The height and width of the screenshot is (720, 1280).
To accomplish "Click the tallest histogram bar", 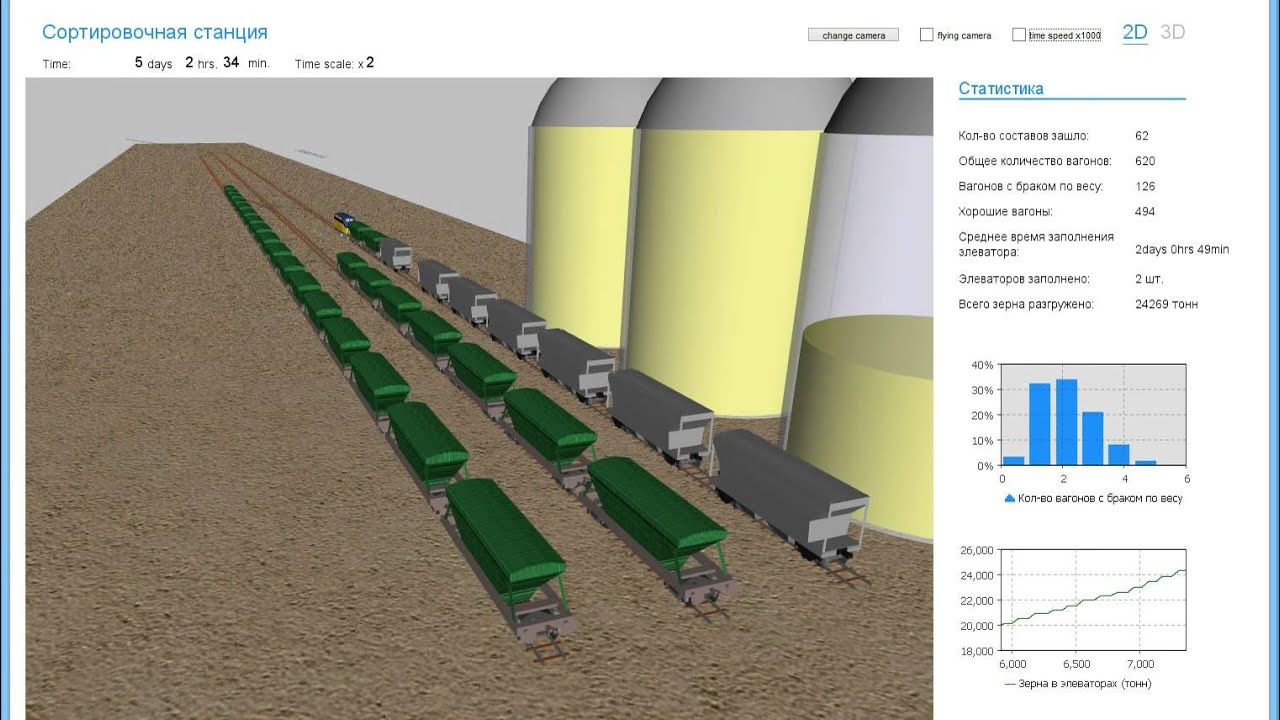I will 1066,422.
